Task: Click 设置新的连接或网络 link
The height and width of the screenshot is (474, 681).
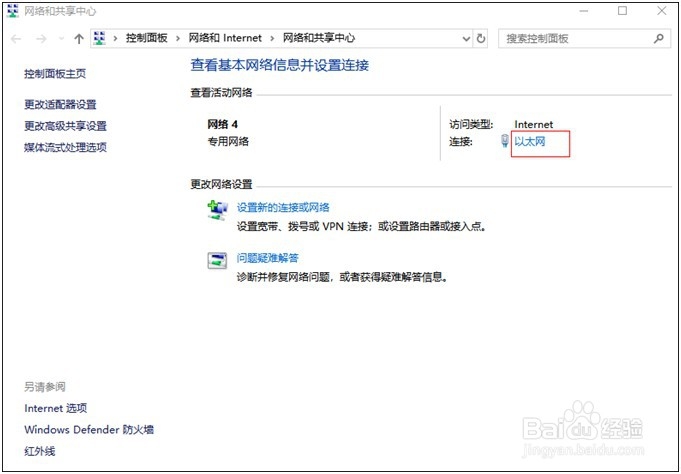Action: 283,207
